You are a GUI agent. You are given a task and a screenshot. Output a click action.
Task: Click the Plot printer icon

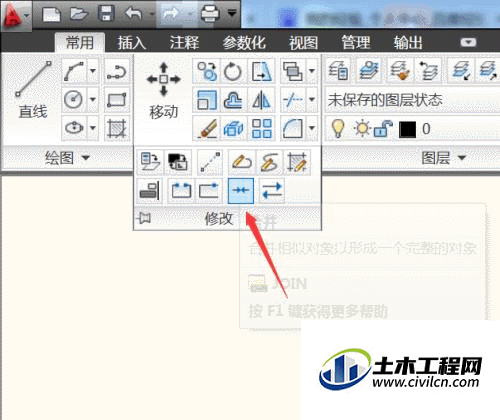point(210,14)
